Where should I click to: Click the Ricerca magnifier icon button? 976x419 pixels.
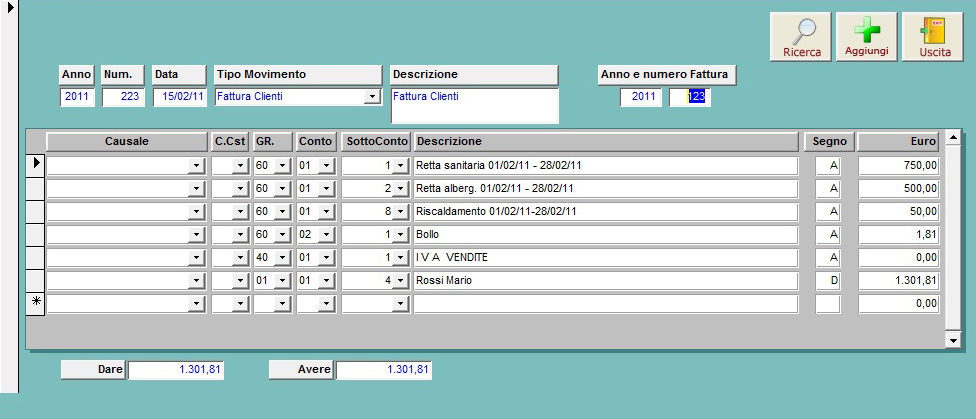[x=801, y=38]
